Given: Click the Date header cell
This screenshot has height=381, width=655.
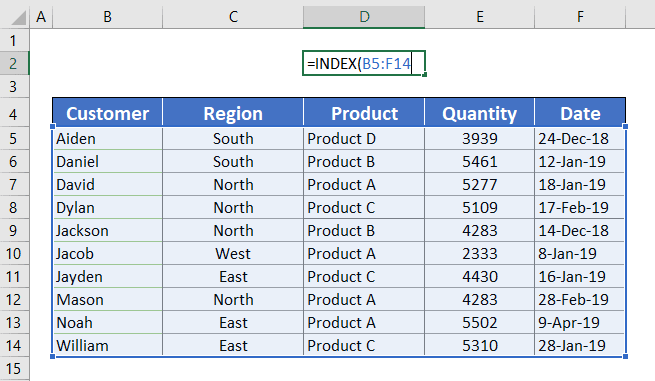Looking at the screenshot, I should click(x=580, y=113).
